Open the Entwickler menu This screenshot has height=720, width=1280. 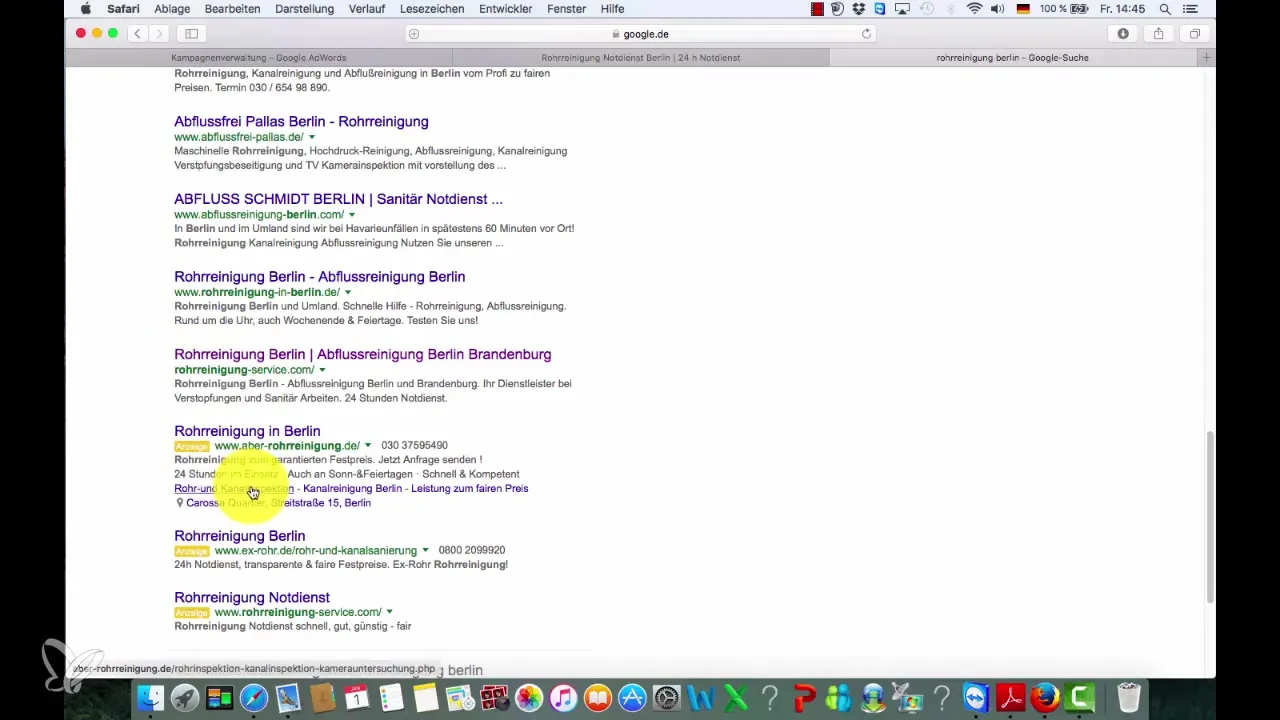pyautogui.click(x=503, y=9)
